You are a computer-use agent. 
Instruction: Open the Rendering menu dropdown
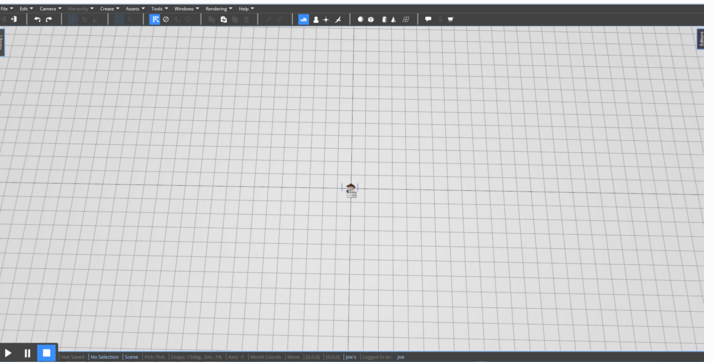[x=219, y=9]
